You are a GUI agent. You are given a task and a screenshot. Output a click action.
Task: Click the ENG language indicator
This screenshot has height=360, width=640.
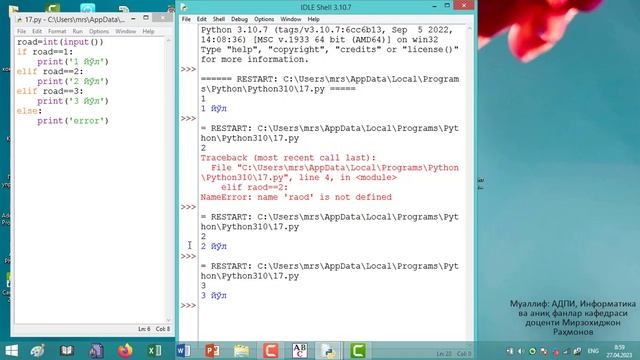593,351
